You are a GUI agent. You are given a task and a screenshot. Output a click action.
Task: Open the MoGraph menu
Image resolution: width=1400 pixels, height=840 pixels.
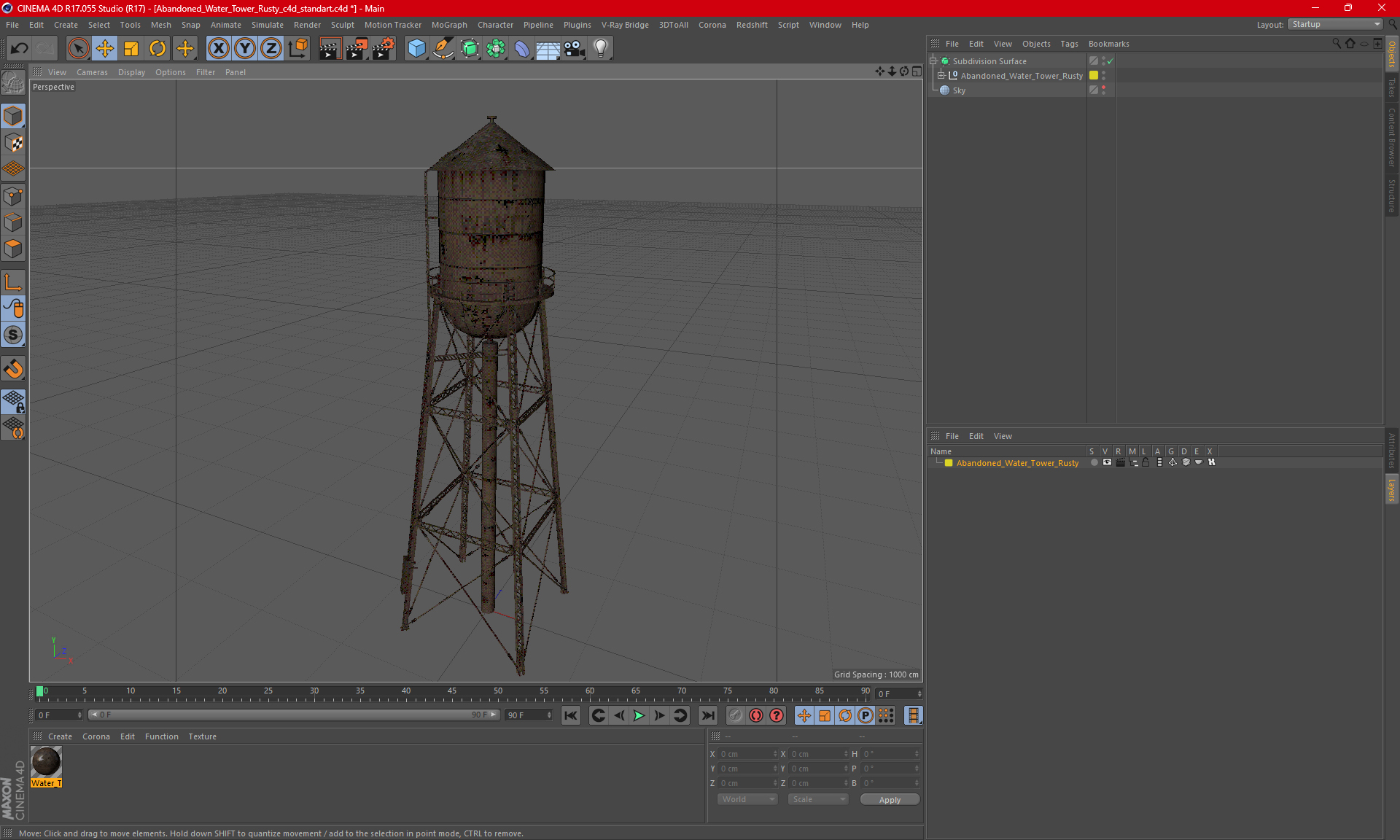[449, 25]
